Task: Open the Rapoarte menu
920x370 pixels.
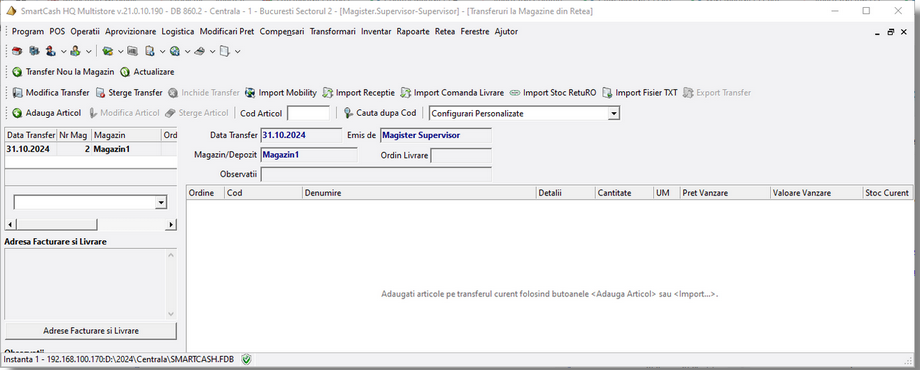Action: pos(413,32)
